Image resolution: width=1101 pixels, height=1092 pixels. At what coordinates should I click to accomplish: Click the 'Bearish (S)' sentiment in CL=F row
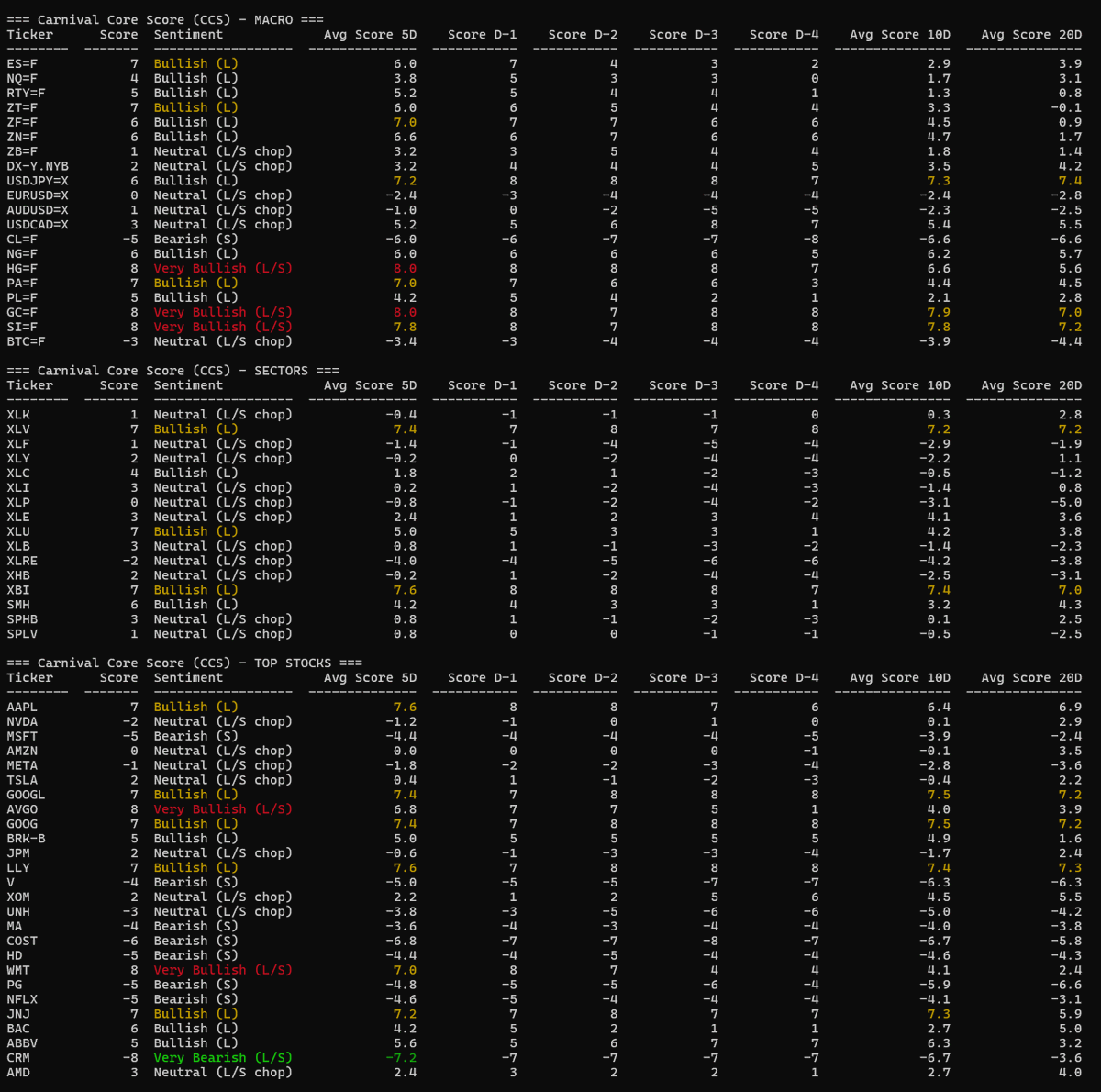click(195, 240)
